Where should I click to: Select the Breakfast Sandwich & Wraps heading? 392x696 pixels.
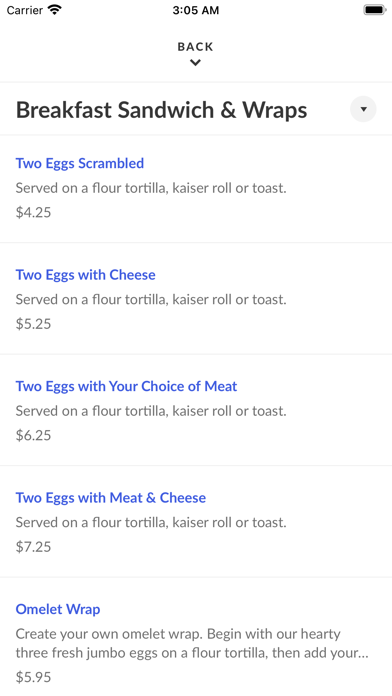(x=162, y=110)
